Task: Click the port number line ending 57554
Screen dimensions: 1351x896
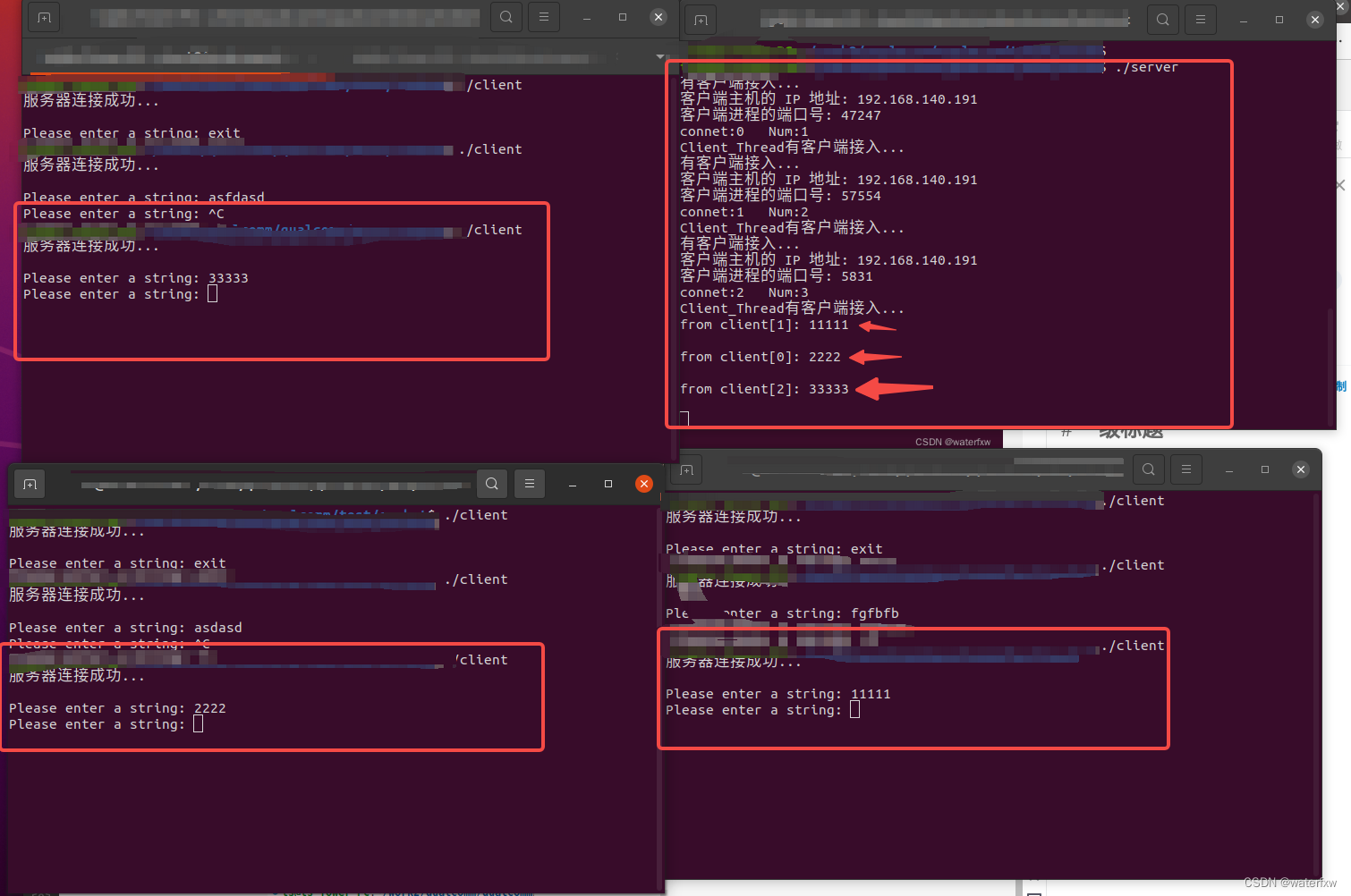Action: click(x=780, y=196)
